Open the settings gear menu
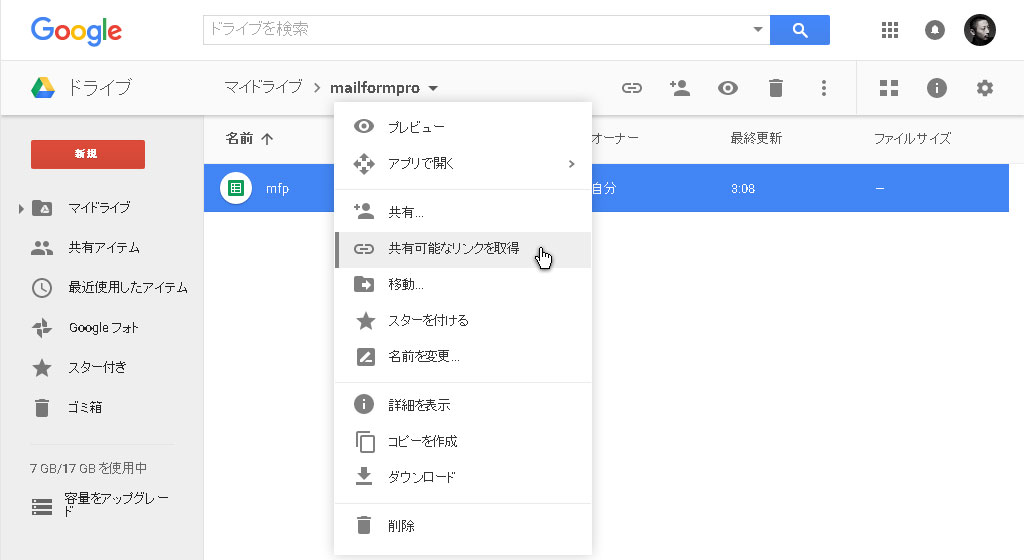 (x=985, y=88)
